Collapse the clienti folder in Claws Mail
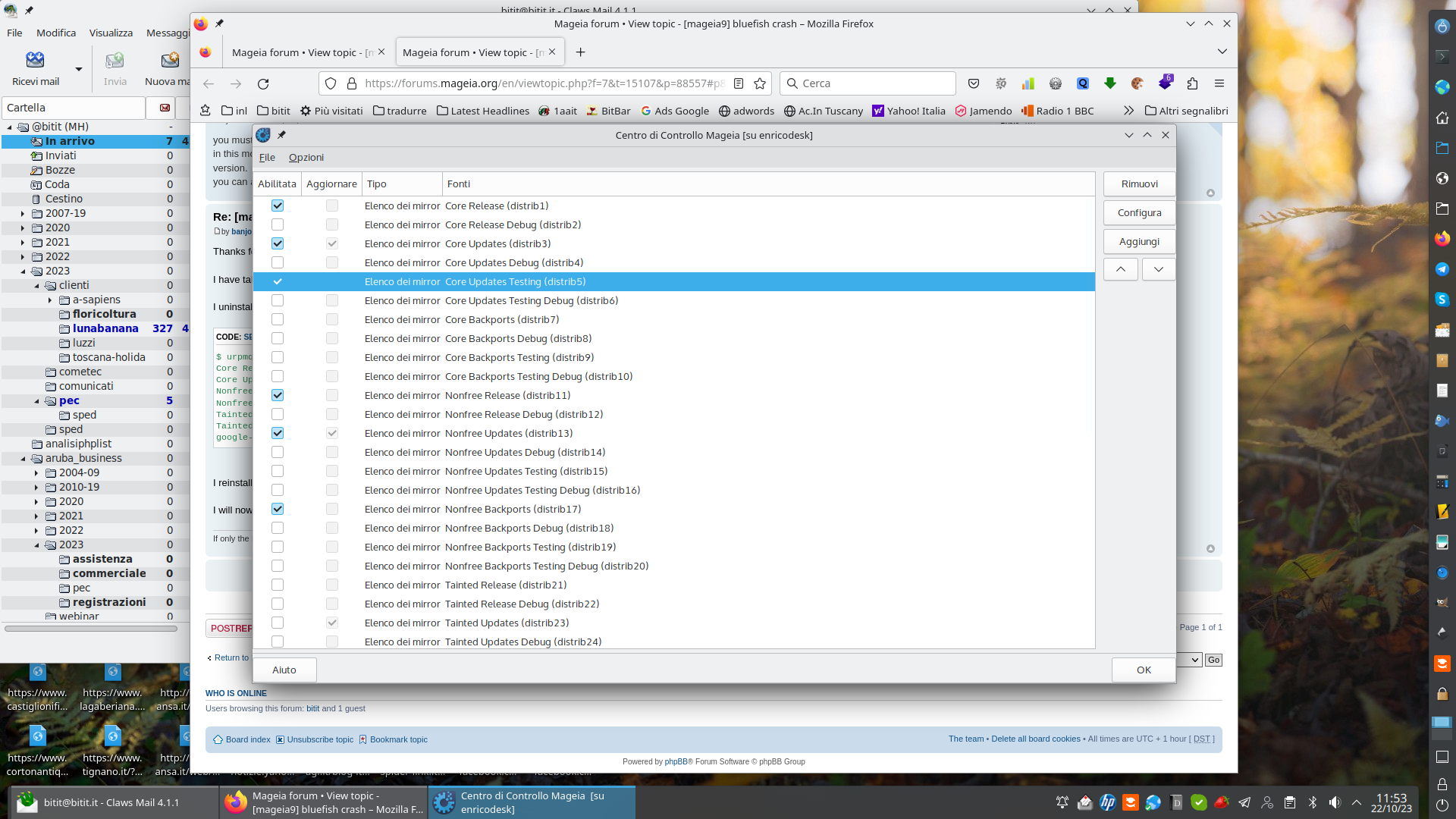 pyautogui.click(x=36, y=286)
